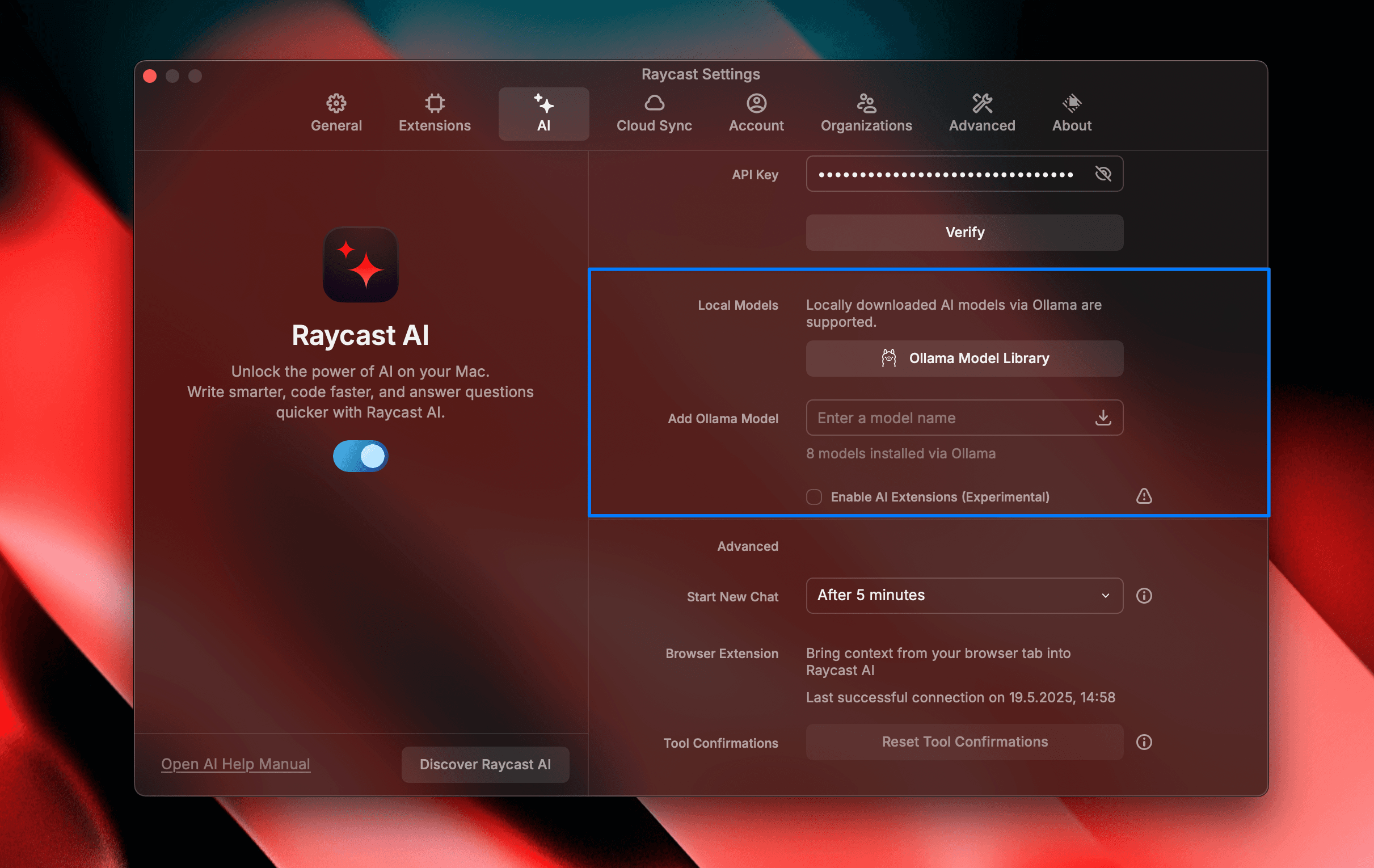Show info for Start New Chat
Viewport: 1374px width, 868px height.
[1144, 595]
